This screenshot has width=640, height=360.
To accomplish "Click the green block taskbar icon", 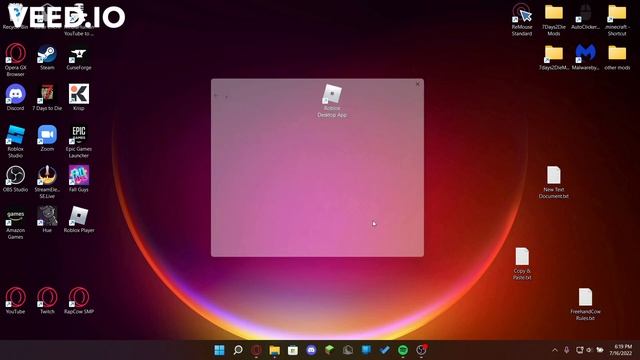I will [x=330, y=350].
